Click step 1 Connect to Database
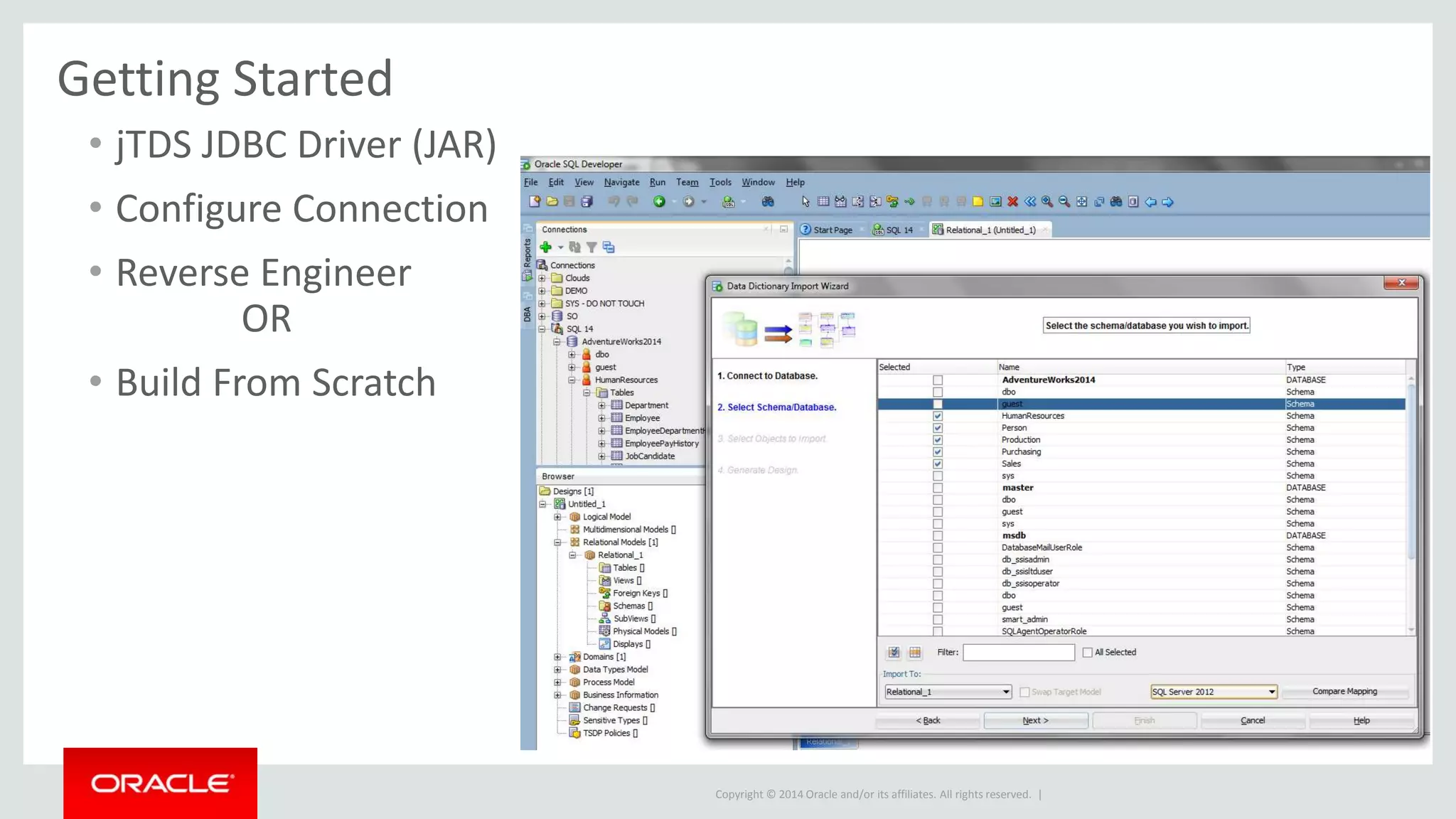 pyautogui.click(x=767, y=376)
